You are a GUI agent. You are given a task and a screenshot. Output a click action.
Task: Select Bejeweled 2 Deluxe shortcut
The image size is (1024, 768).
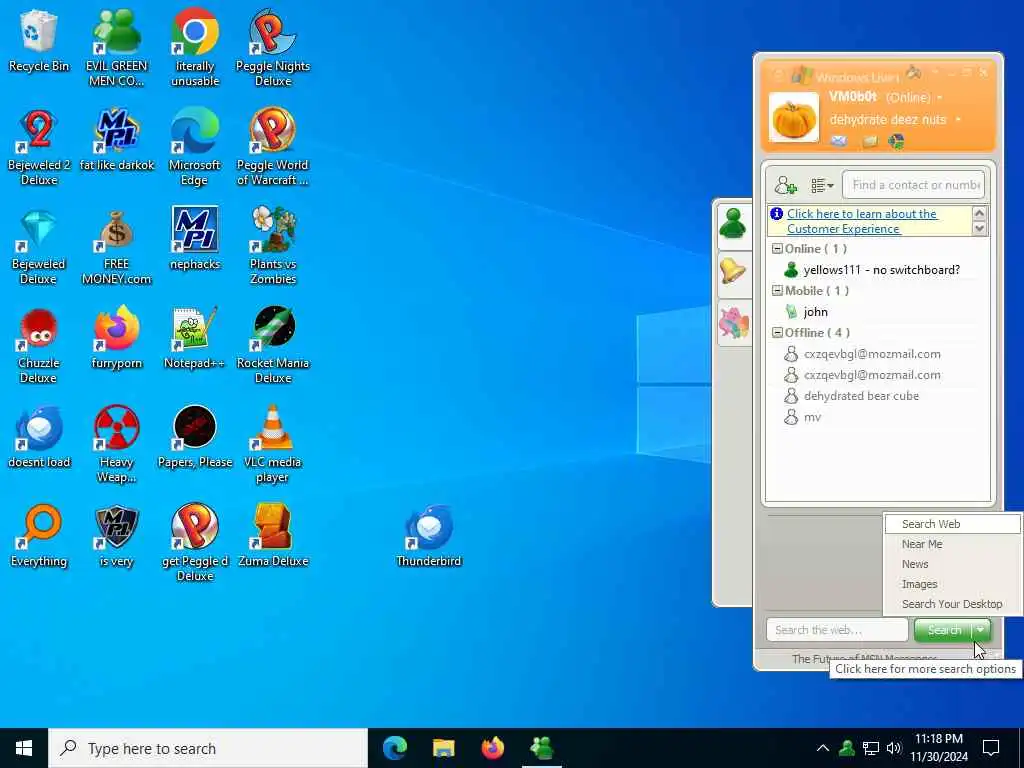[39, 148]
